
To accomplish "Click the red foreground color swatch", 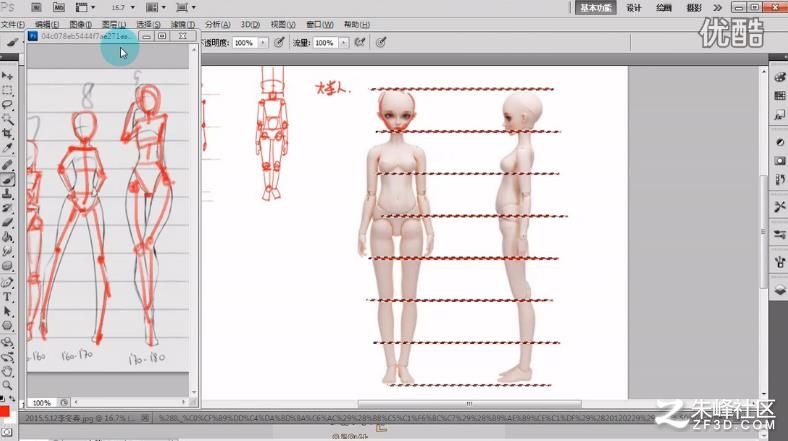I will (5, 412).
